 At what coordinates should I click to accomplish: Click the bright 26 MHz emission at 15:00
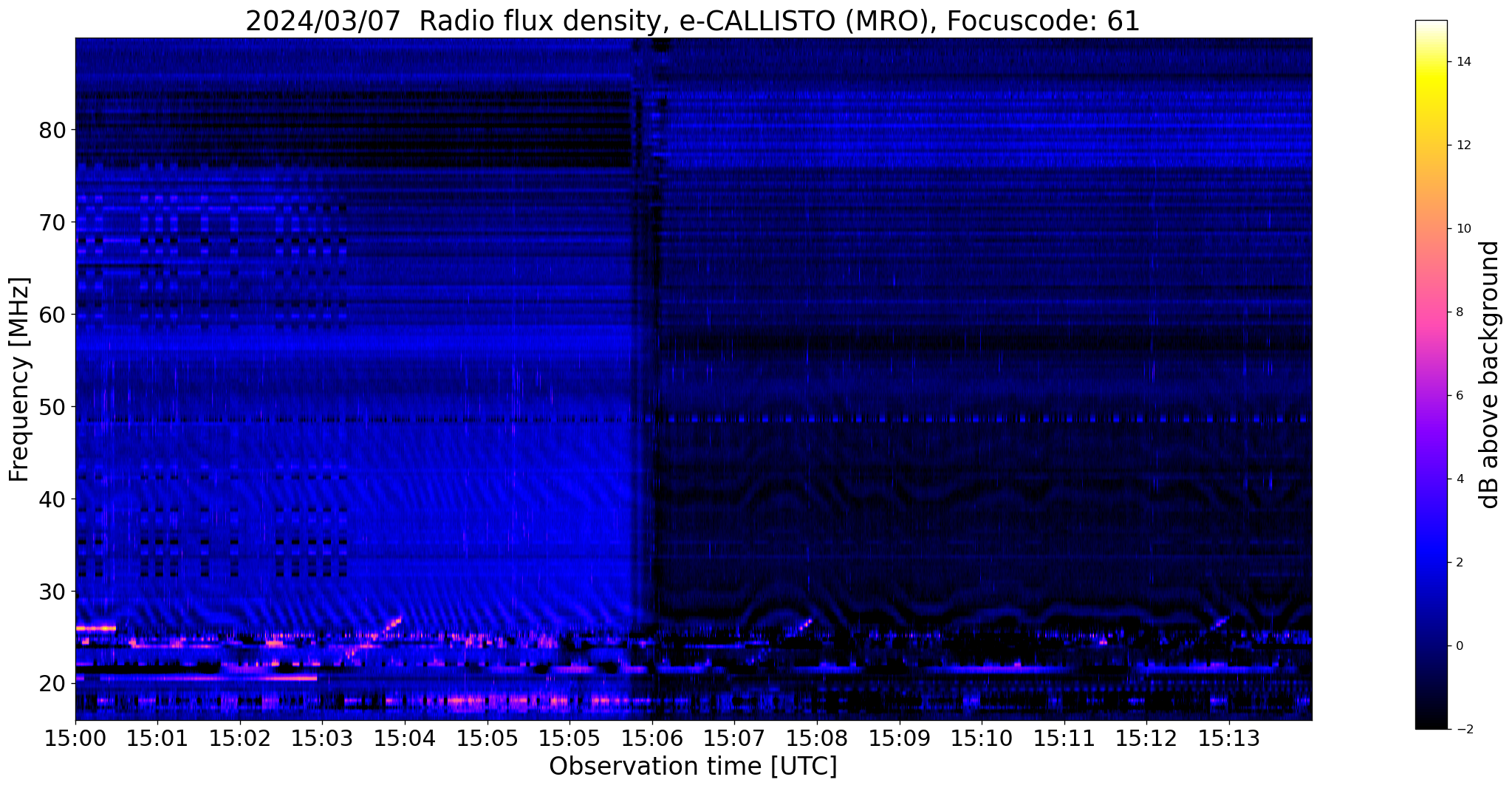[95, 628]
